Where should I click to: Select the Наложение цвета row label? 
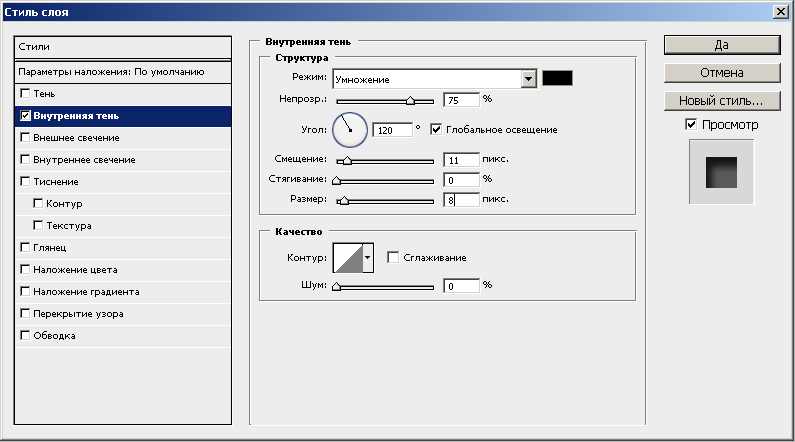[x=76, y=270]
